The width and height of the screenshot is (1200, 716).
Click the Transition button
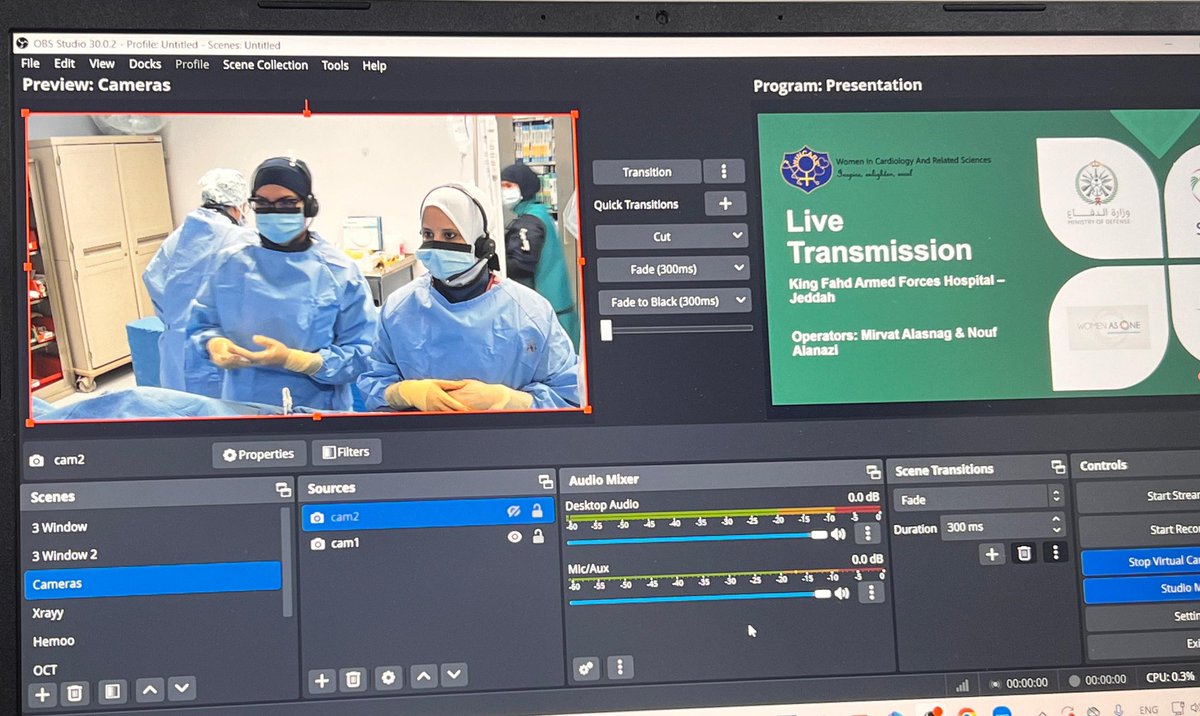[x=647, y=171]
